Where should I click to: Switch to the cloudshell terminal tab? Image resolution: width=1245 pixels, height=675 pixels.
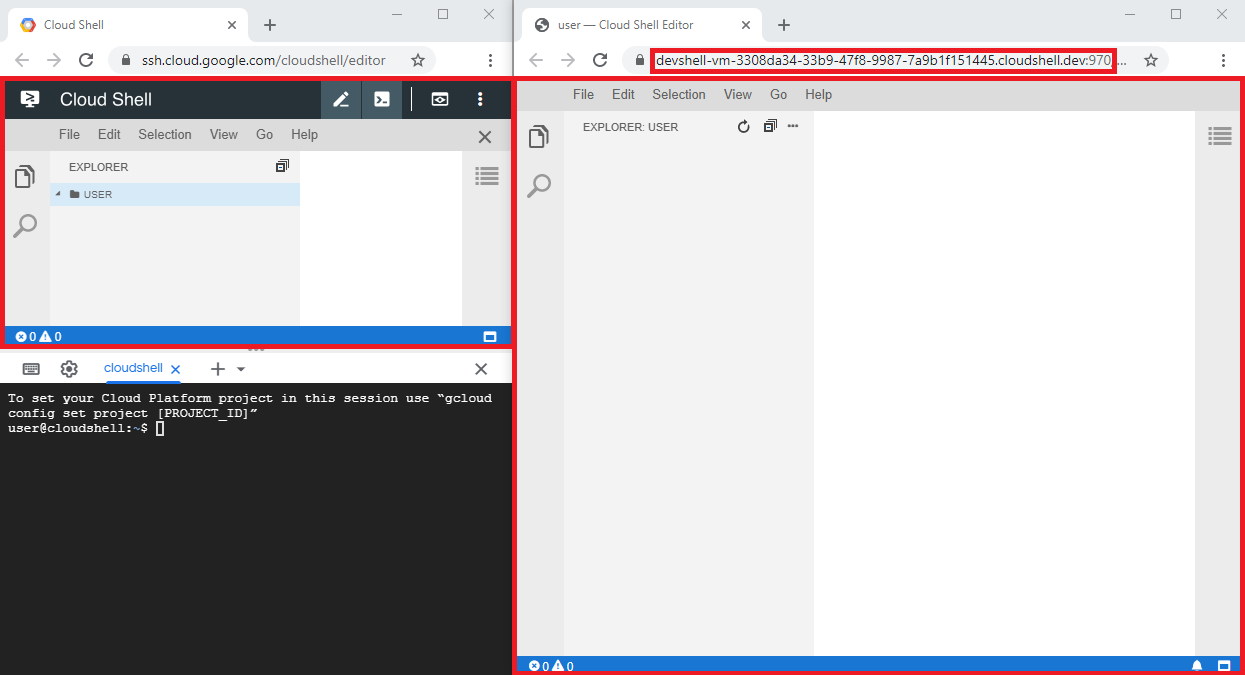coord(133,368)
